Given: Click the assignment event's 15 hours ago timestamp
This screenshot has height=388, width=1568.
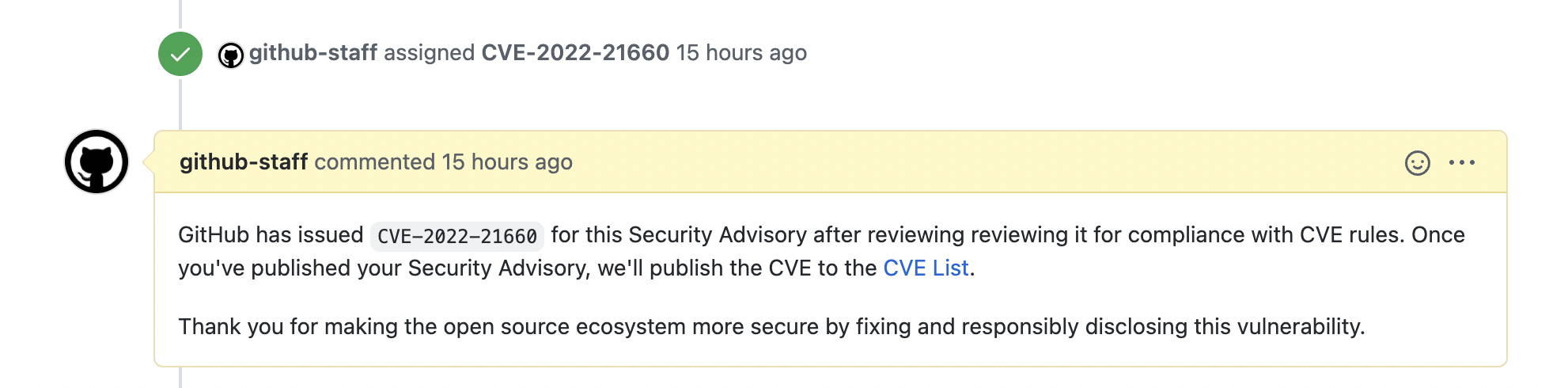Looking at the screenshot, I should point(741,53).
